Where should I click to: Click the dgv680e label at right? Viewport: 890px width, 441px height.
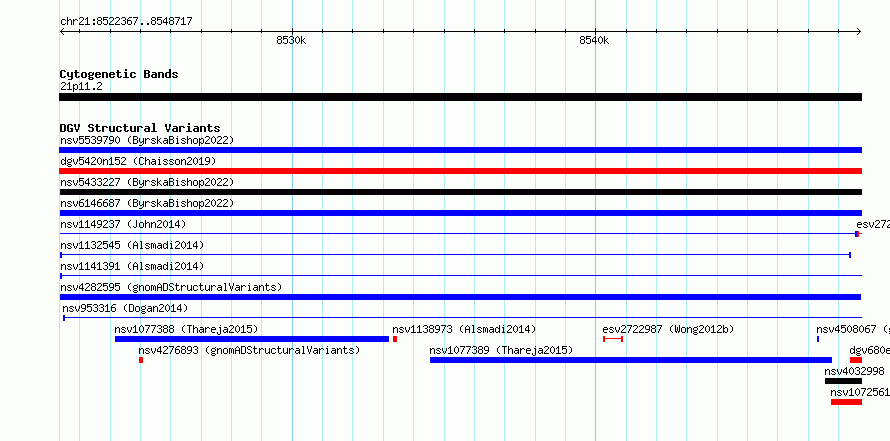[870, 350]
